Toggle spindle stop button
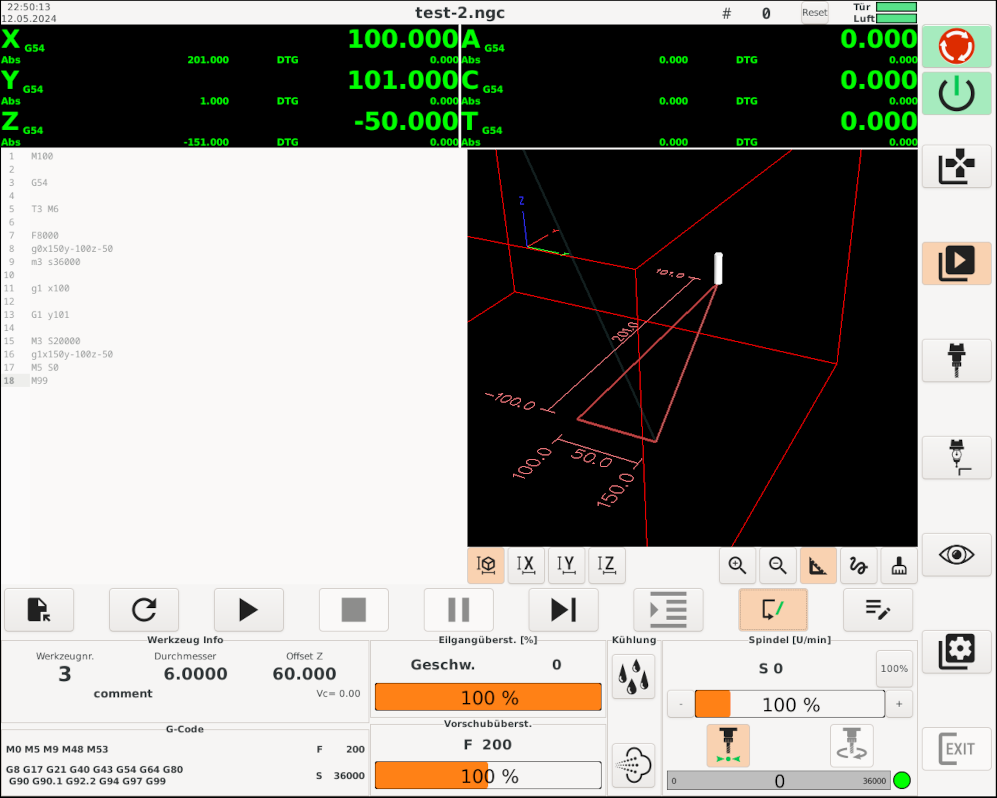 pos(728,745)
